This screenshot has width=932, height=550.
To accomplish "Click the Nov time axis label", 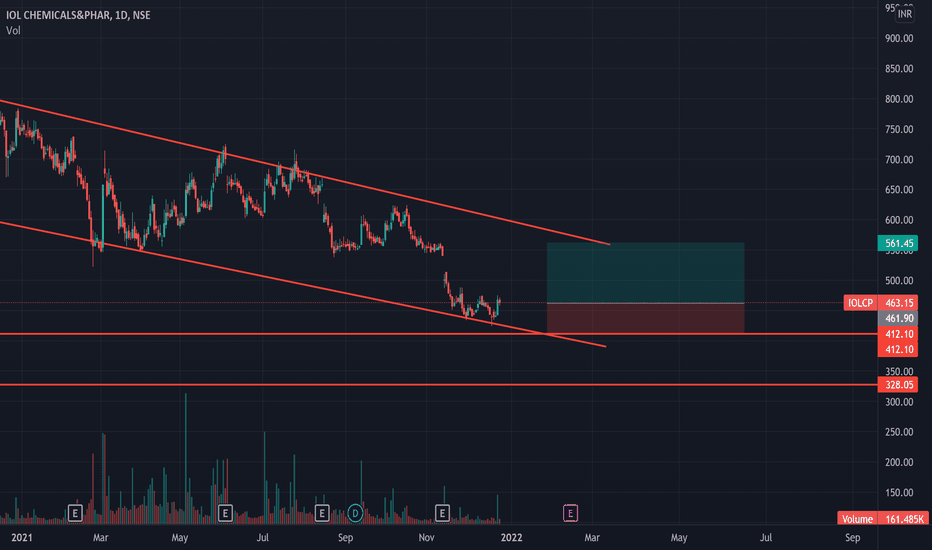I will [426, 538].
